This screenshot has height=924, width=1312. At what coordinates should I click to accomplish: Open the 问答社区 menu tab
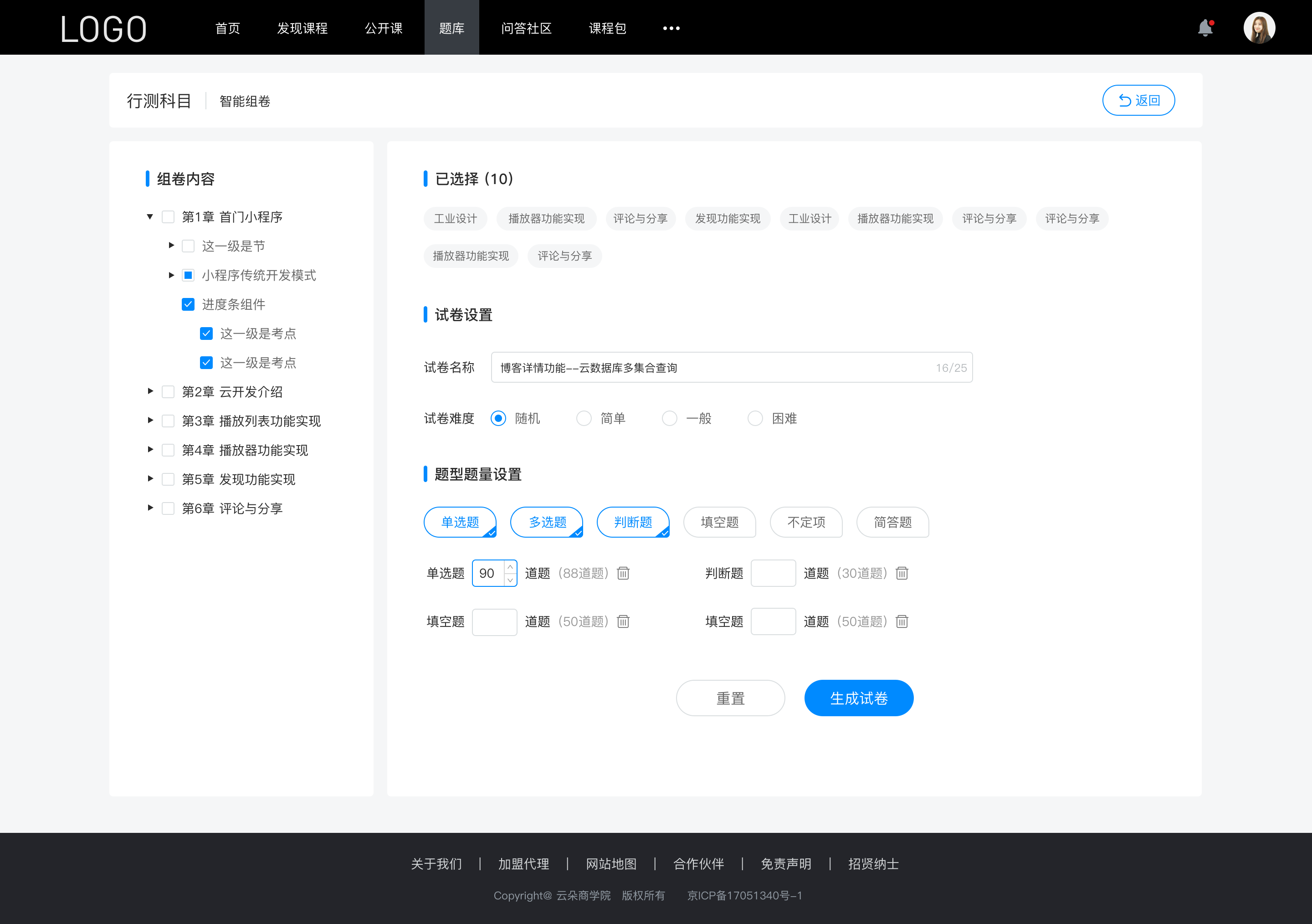[524, 27]
